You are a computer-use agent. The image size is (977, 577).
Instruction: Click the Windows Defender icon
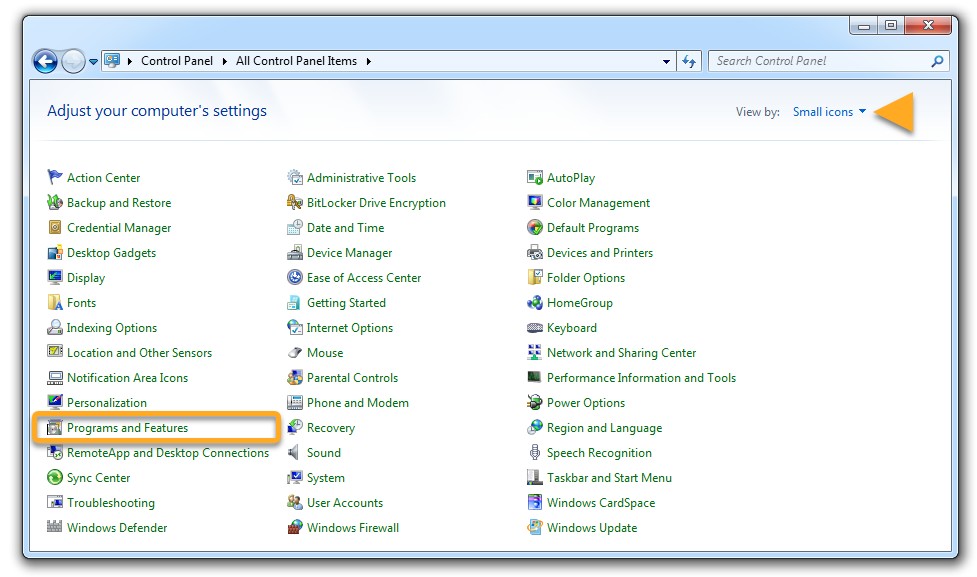pos(55,528)
